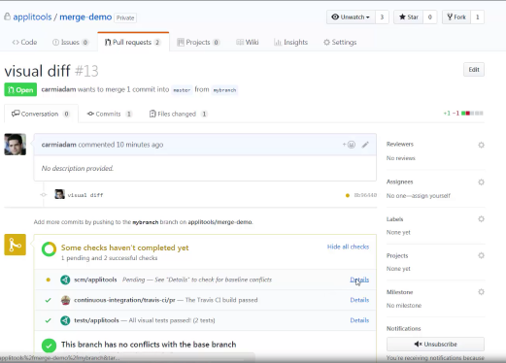The image size is (506, 363).
Task: Click the pending checks circle icon
Action: tap(49, 249)
